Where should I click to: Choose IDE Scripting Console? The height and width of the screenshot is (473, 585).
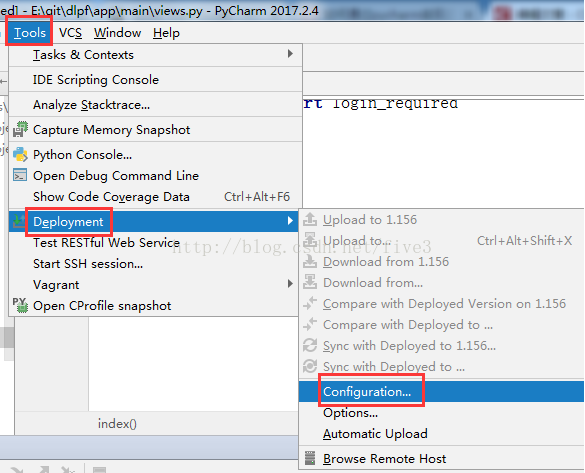(x=155, y=80)
